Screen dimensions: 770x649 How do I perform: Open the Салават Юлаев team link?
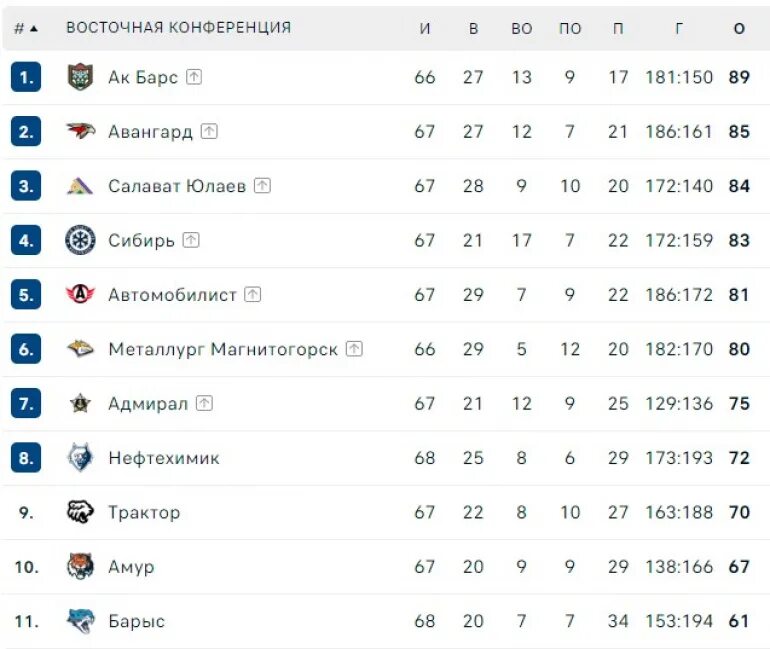(177, 186)
